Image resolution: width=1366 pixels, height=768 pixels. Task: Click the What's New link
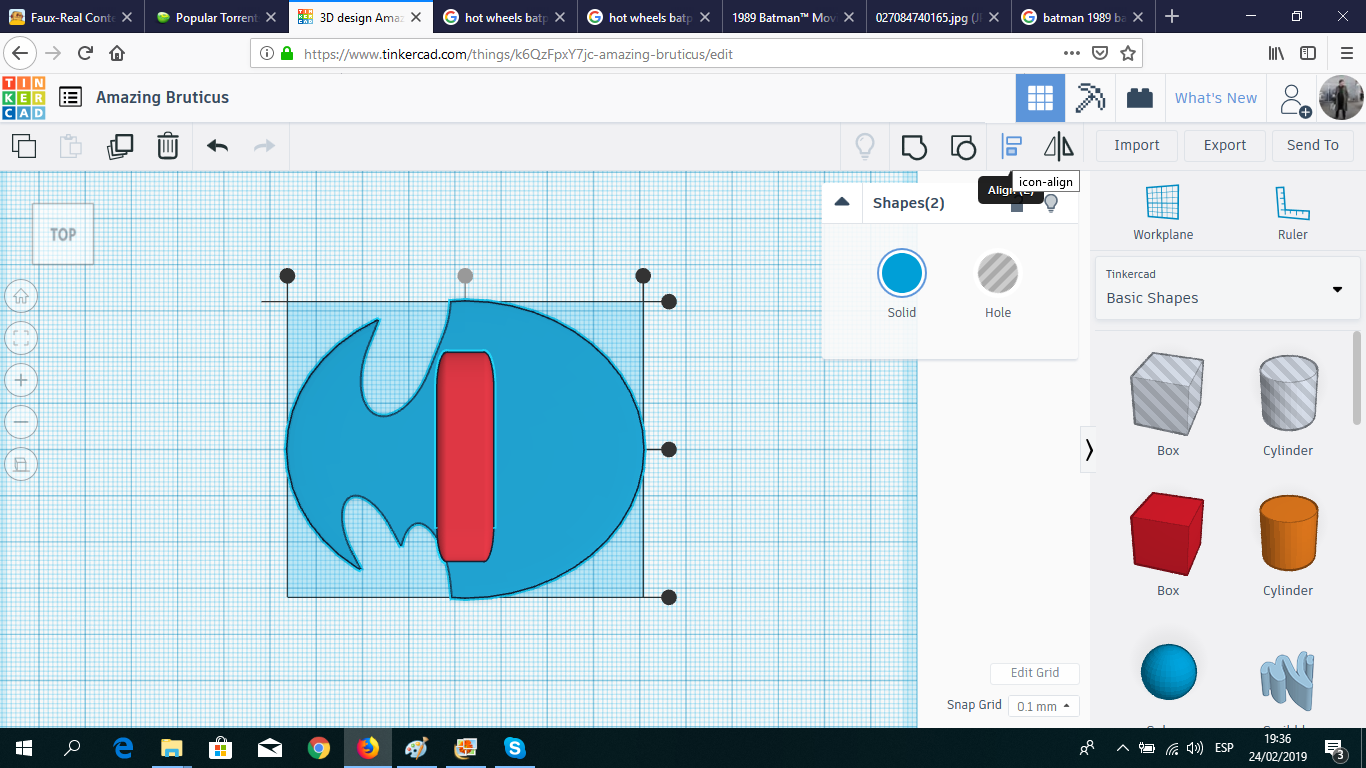(x=1216, y=98)
